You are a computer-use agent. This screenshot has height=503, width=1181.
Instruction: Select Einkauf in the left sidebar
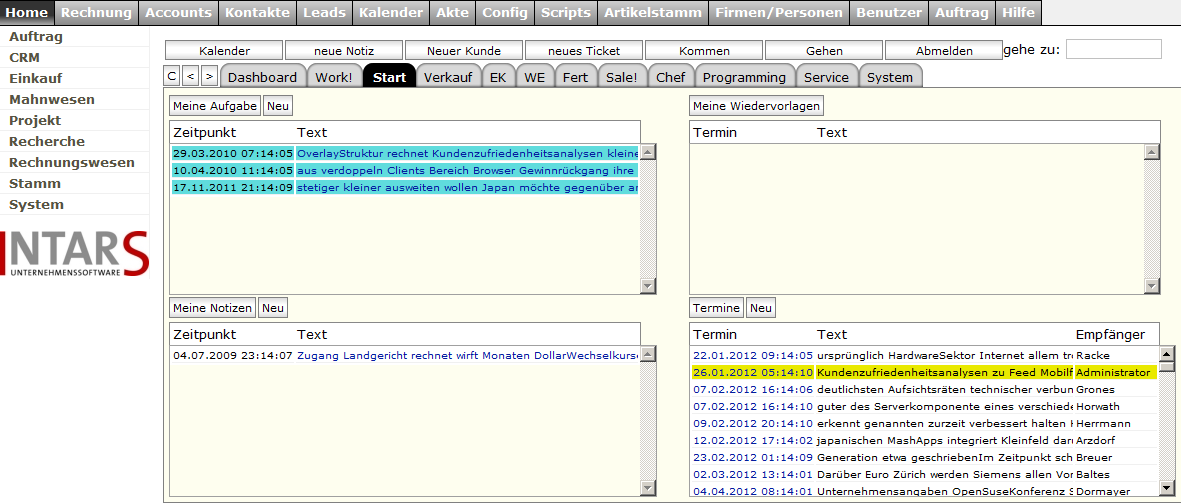[x=35, y=78]
